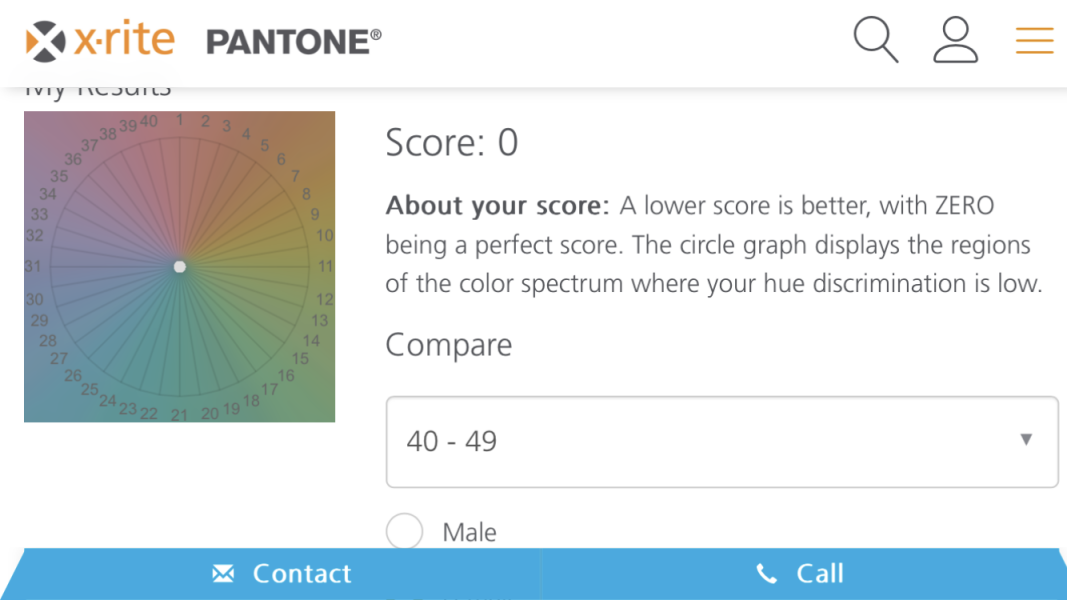
Task: Click the white center dot of the circle graph
Action: coord(180,267)
